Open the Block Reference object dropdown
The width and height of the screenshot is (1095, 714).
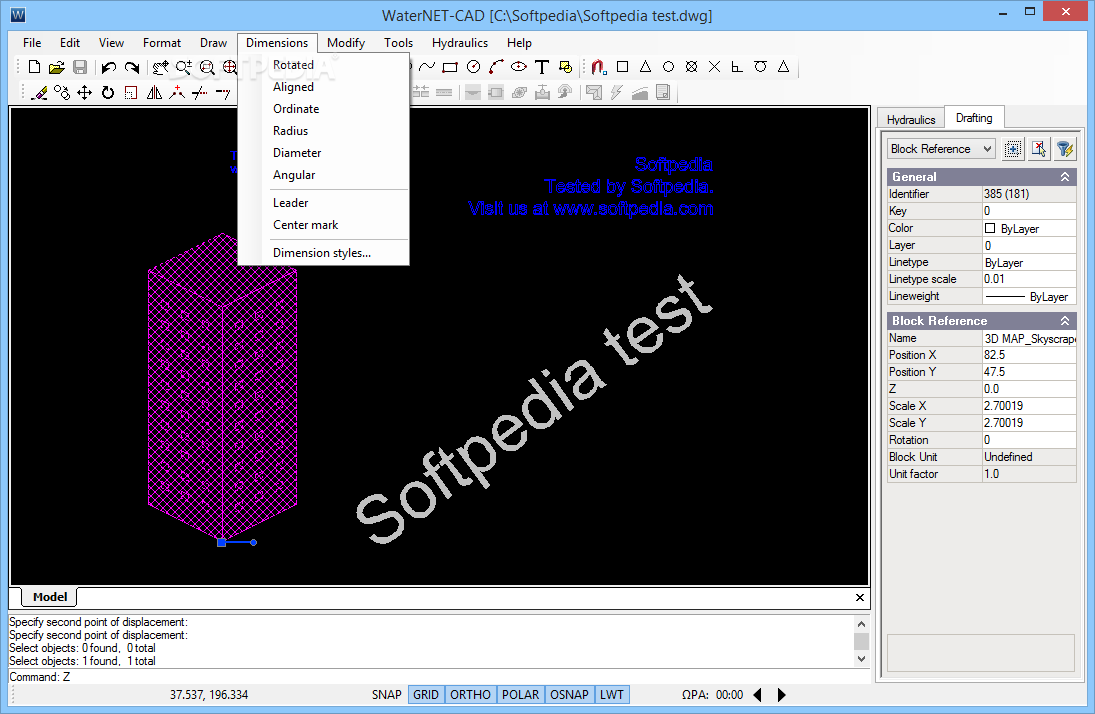click(941, 149)
